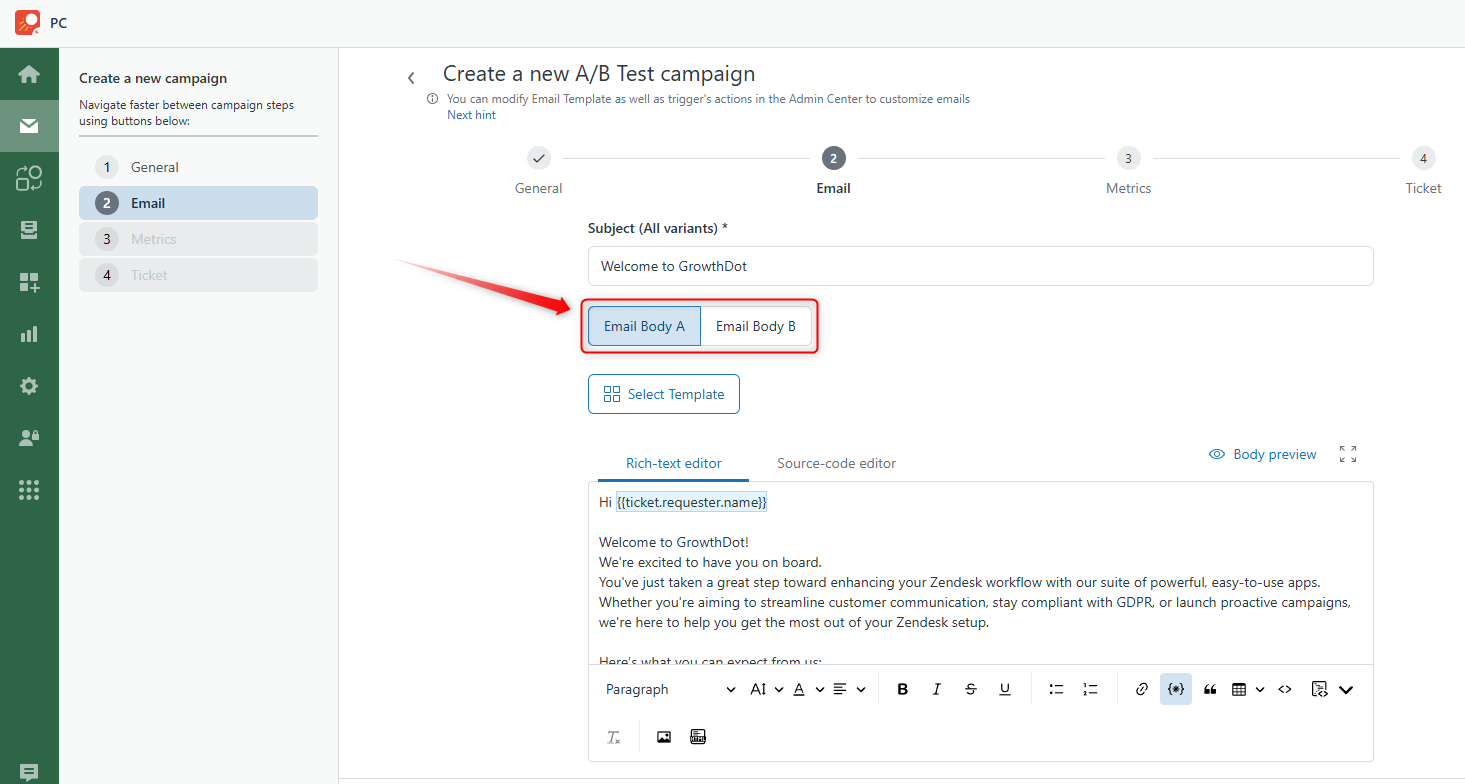Image resolution: width=1465 pixels, height=784 pixels.
Task: Switch to the Source-code editor tab
Action: [836, 463]
